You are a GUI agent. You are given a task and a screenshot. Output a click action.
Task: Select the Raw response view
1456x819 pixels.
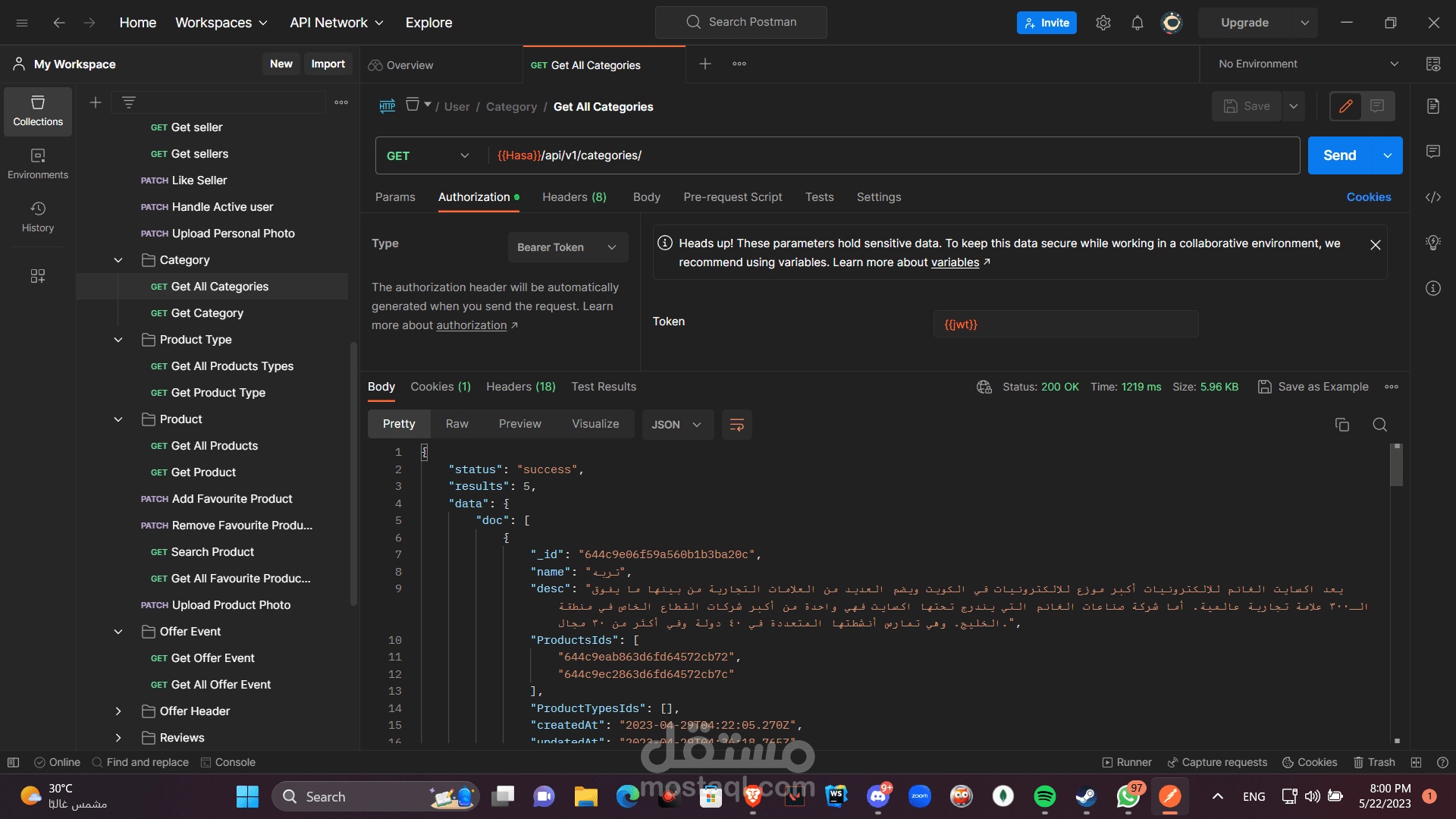(457, 424)
